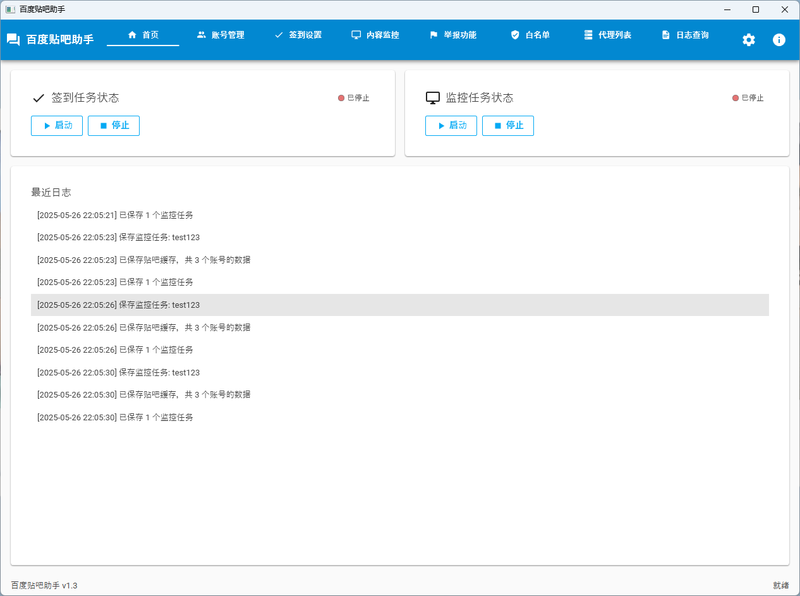Click the info circle icon
This screenshot has width=800, height=596.
(x=779, y=40)
